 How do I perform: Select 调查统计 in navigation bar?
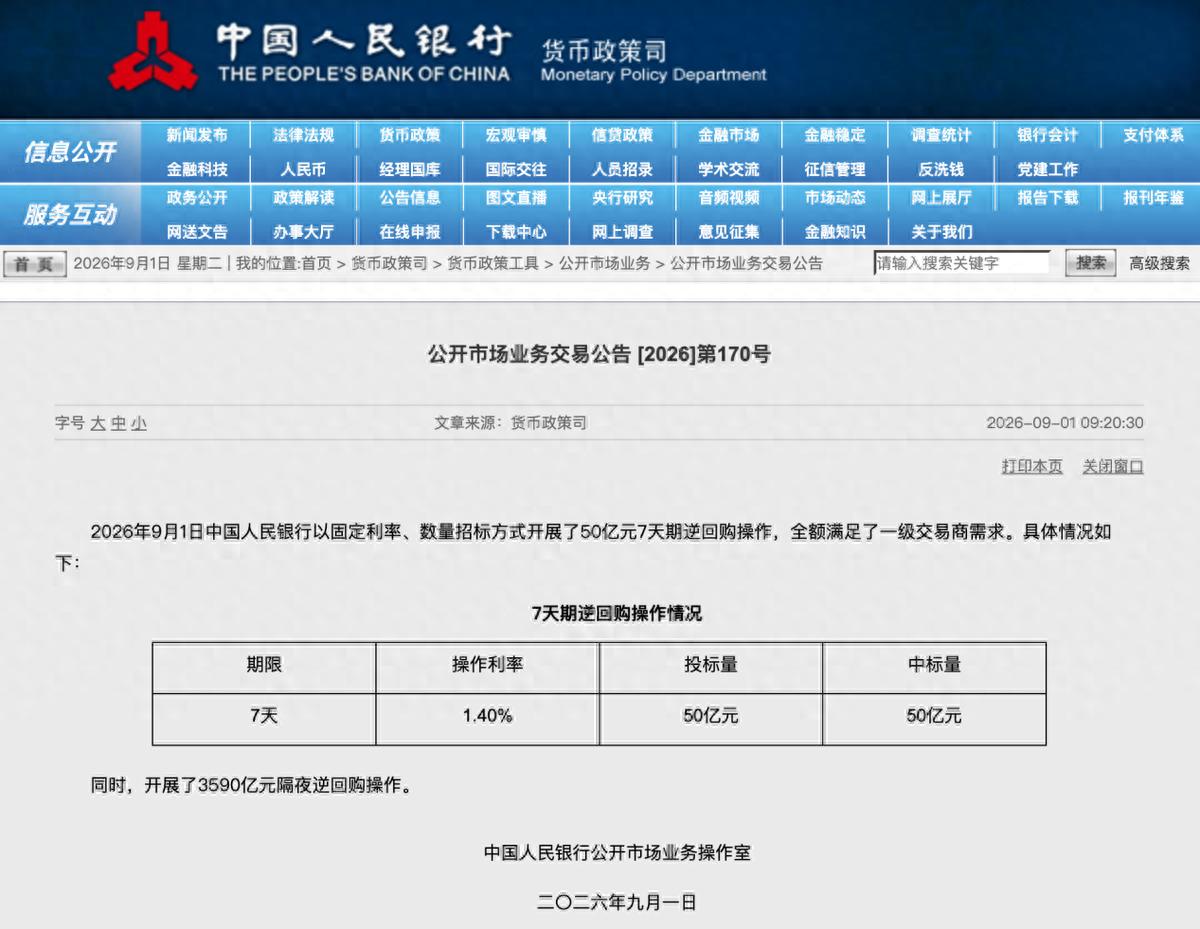(x=941, y=135)
